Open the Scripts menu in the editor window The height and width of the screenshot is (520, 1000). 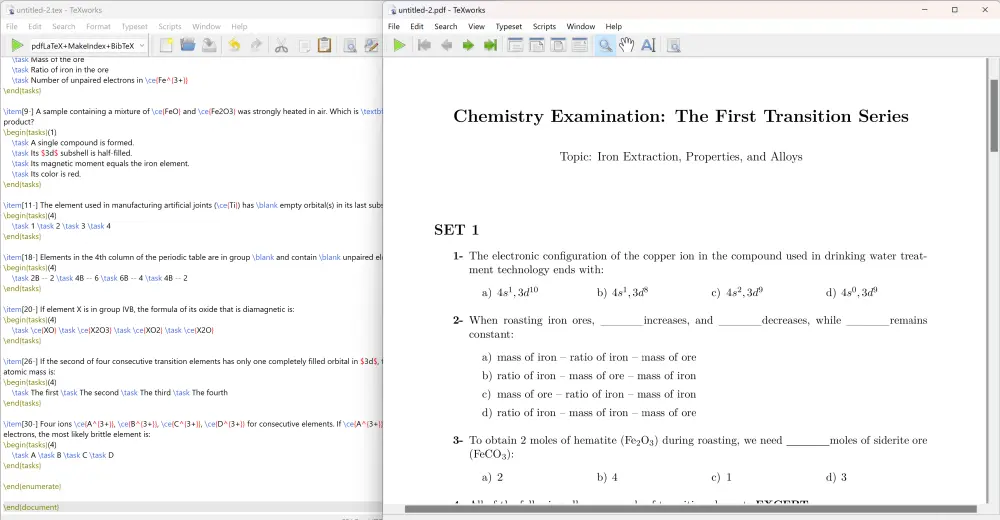click(x=170, y=26)
